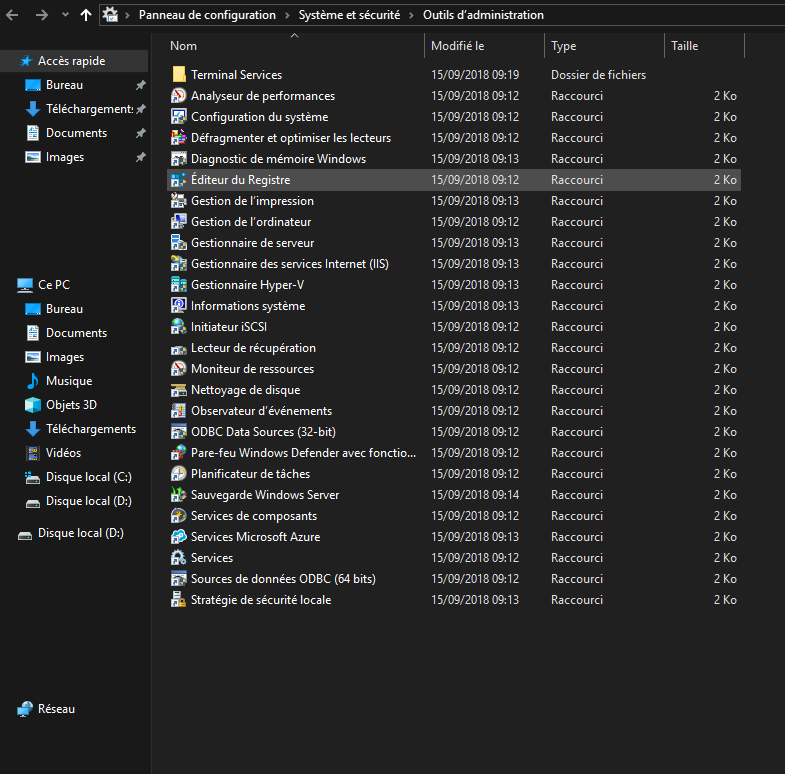
Task: Click the Services de composants icon
Action: coord(179,516)
